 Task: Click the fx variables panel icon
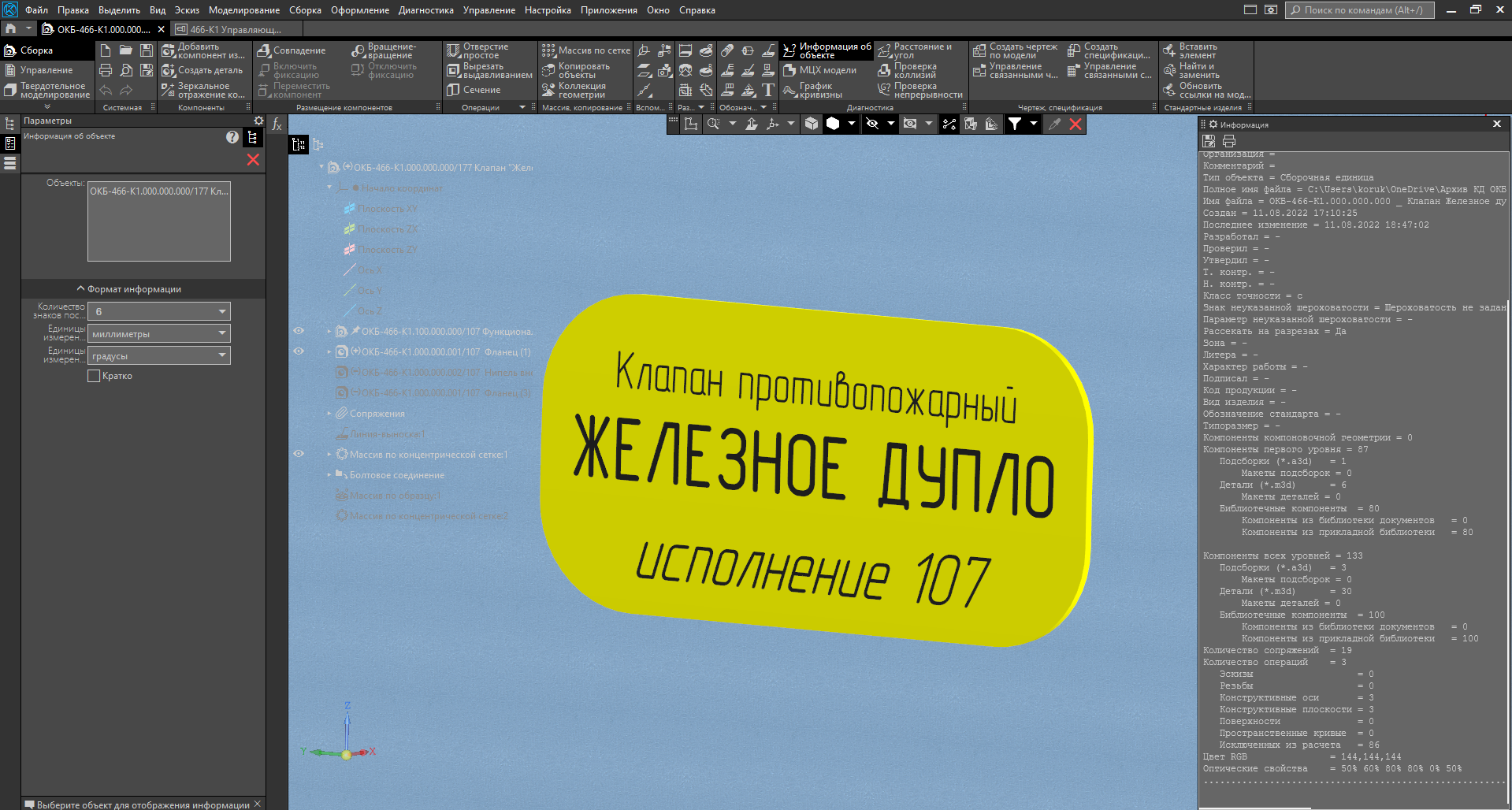(x=277, y=124)
